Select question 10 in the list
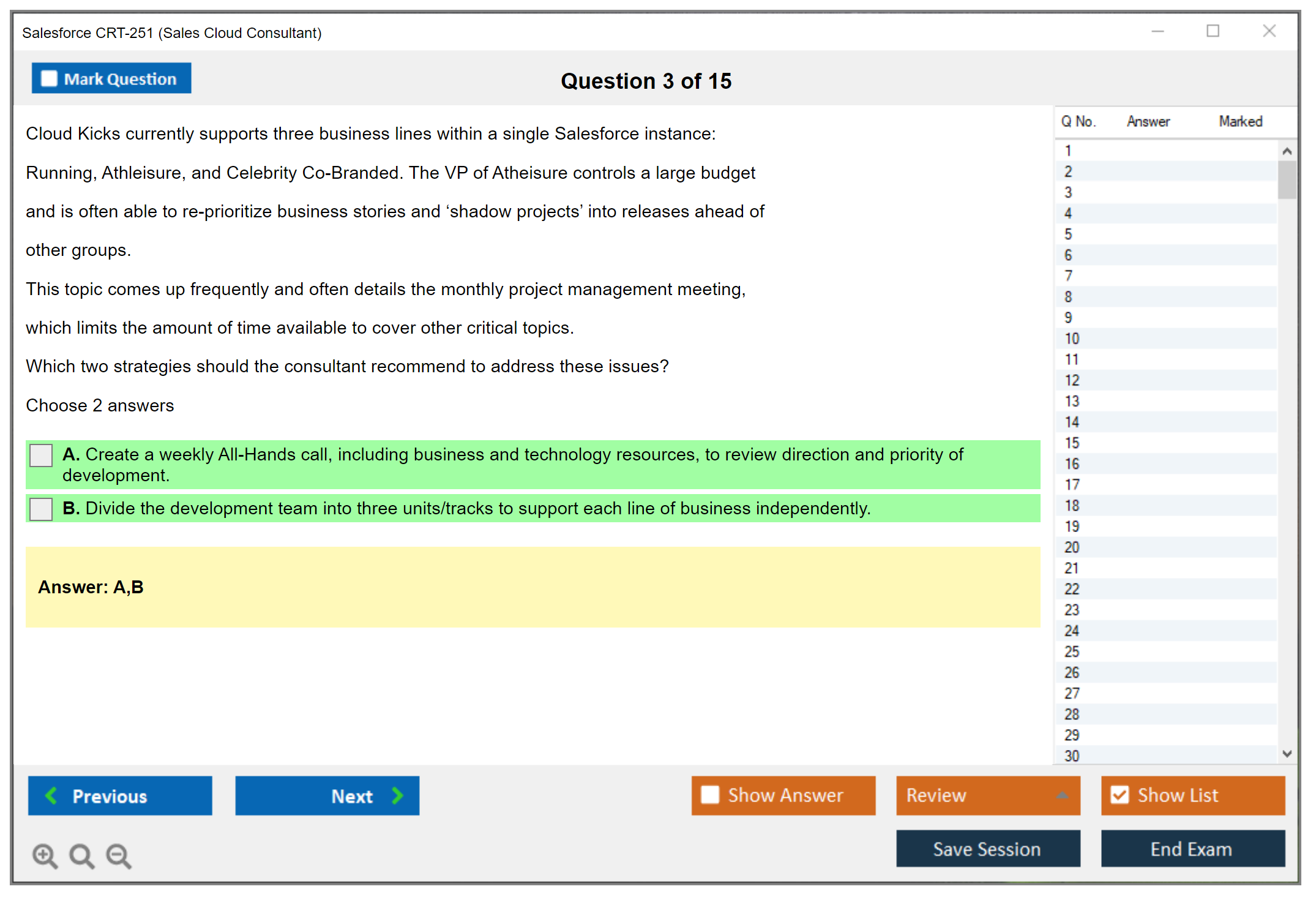The height and width of the screenshot is (900, 1316). click(1072, 339)
